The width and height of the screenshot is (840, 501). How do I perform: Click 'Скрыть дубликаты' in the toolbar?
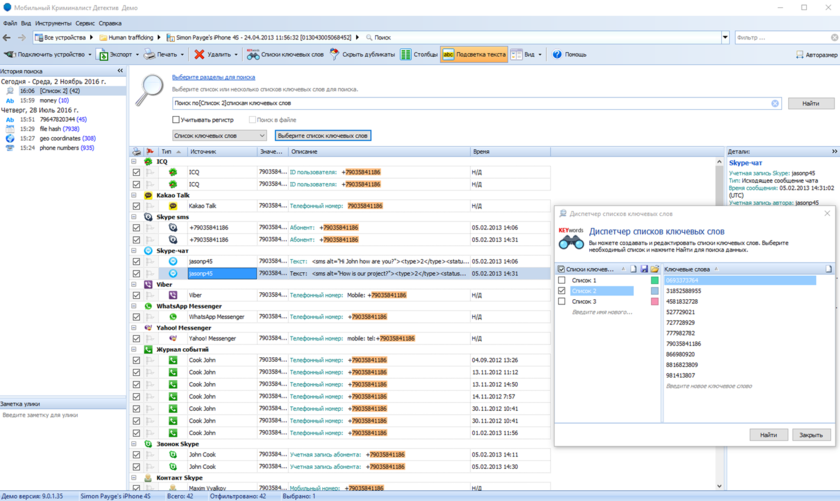[x=362, y=55]
